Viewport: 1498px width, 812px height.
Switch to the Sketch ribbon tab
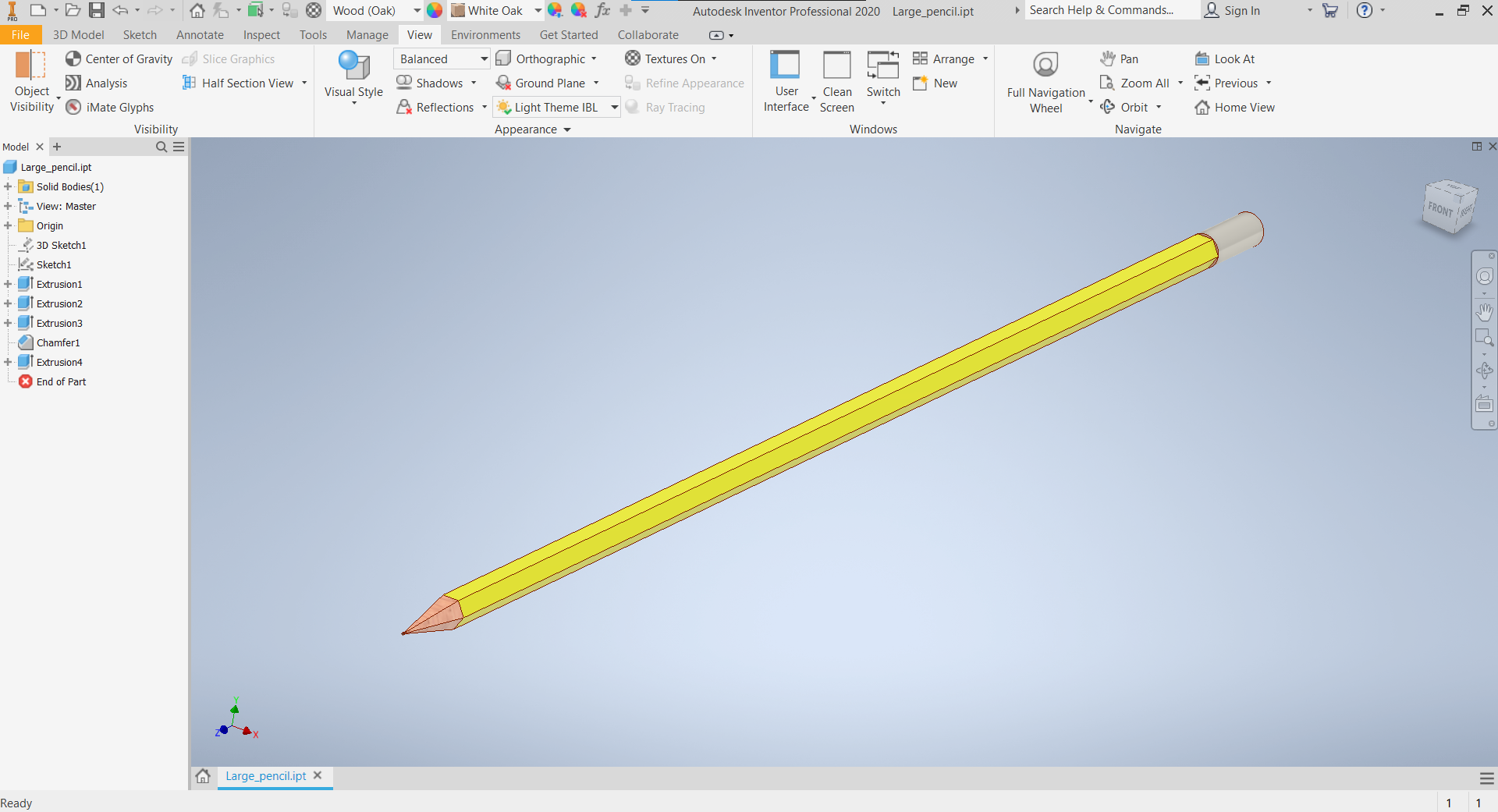click(x=140, y=34)
